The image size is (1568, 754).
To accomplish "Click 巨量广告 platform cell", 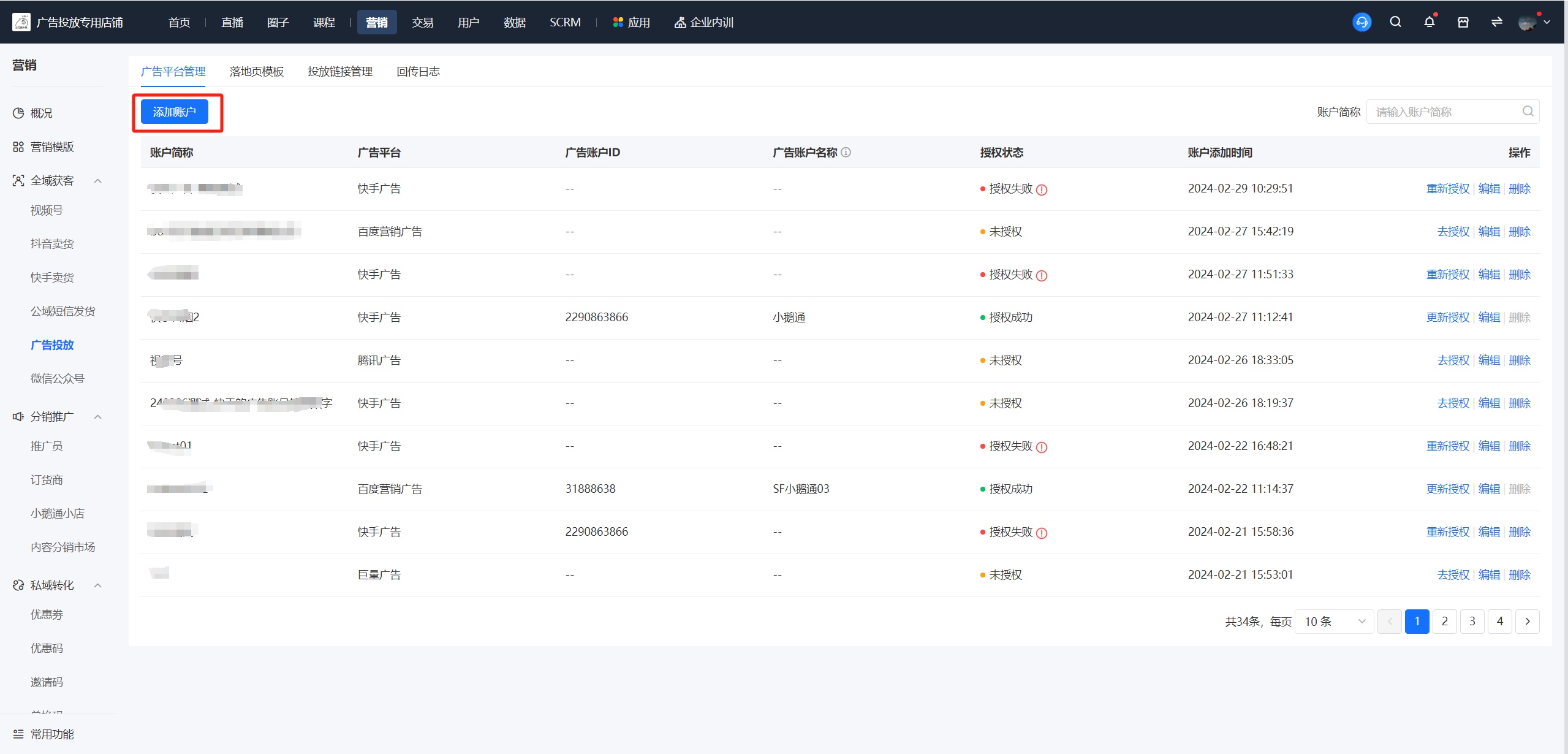I will pos(379,574).
